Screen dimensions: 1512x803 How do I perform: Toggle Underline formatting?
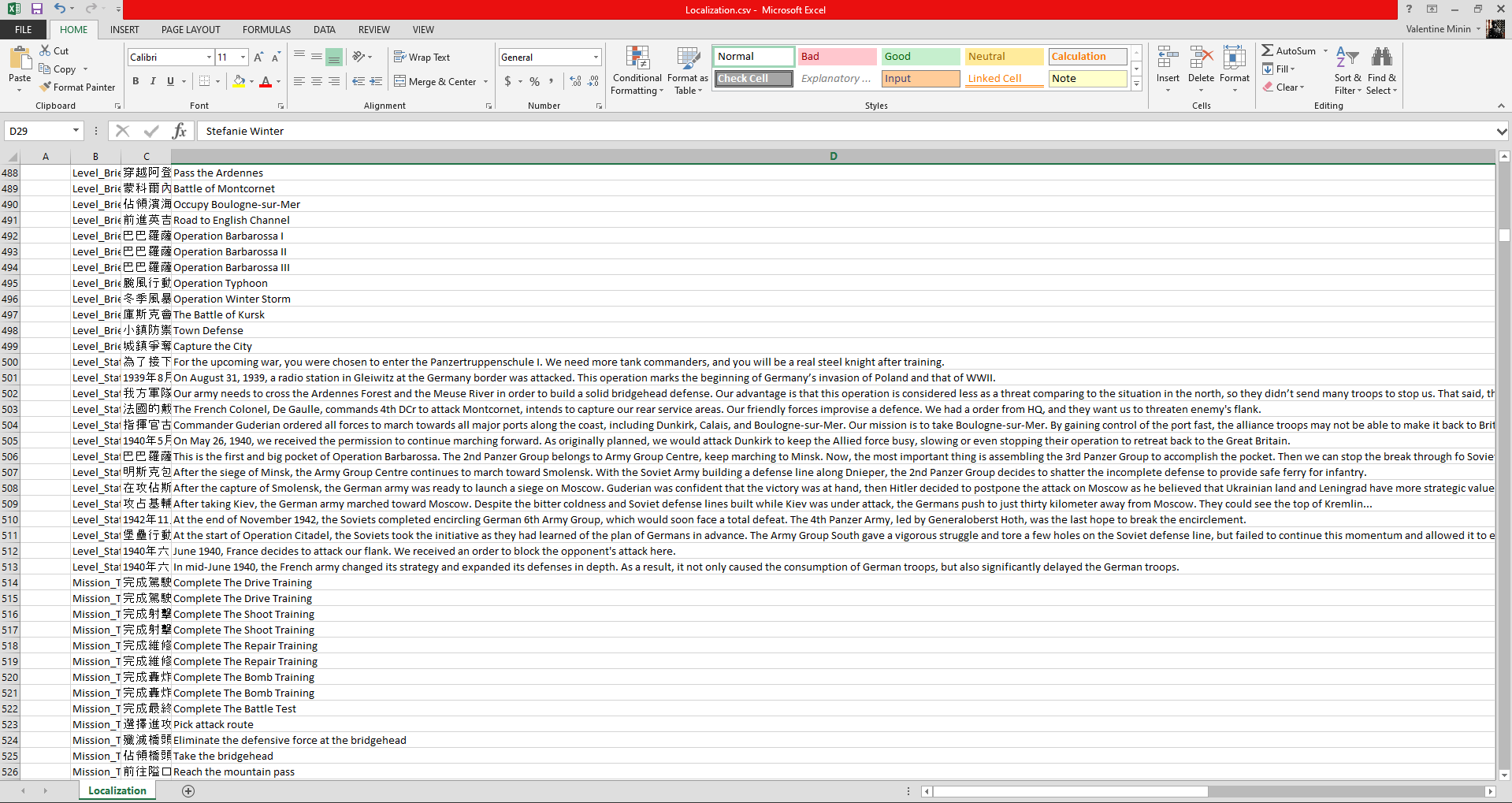click(170, 81)
